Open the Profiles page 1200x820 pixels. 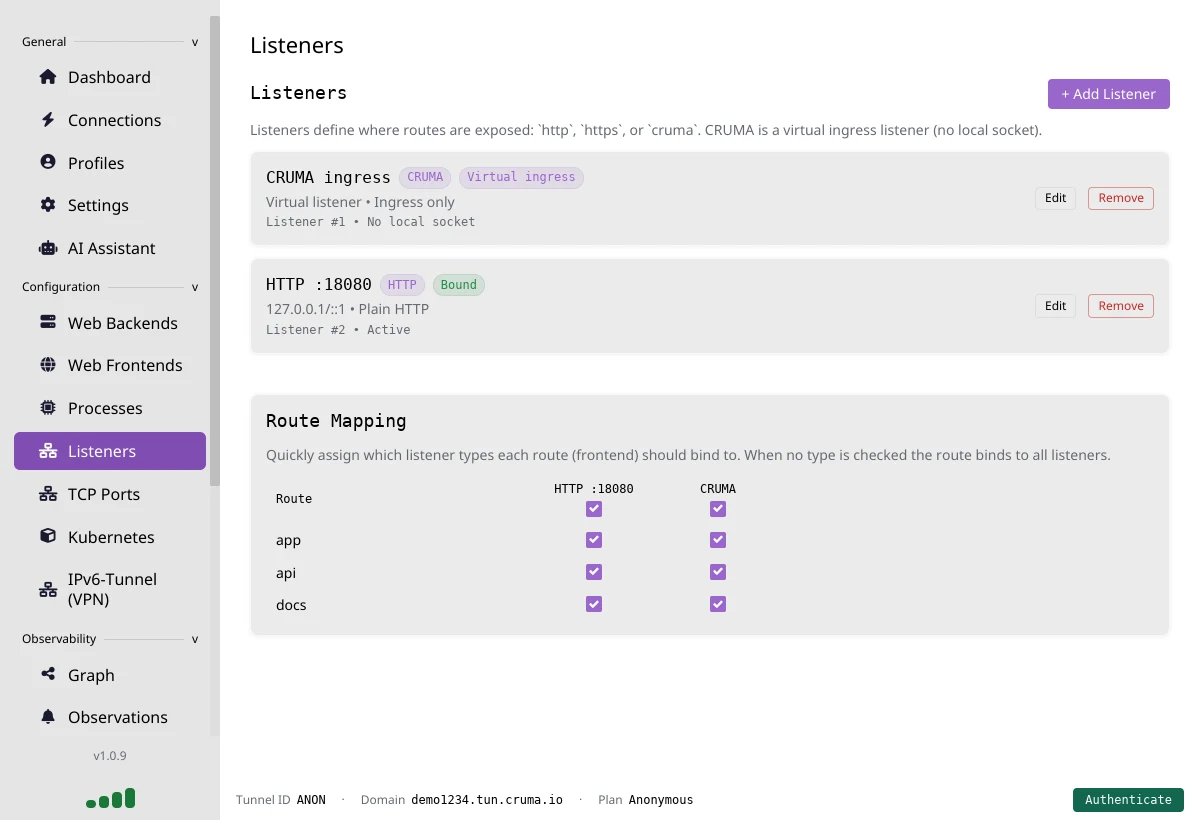(110, 163)
